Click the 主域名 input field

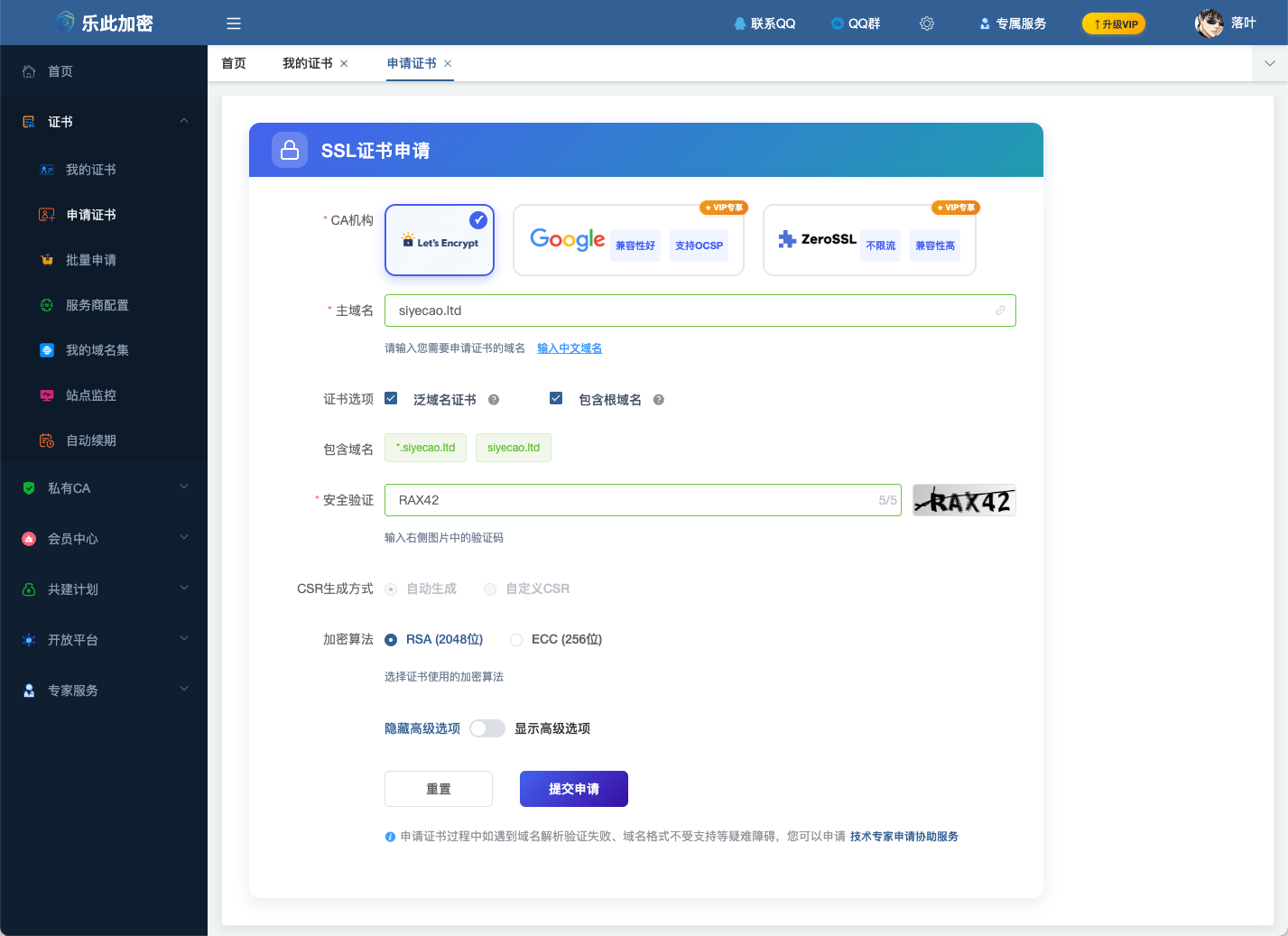(x=700, y=310)
